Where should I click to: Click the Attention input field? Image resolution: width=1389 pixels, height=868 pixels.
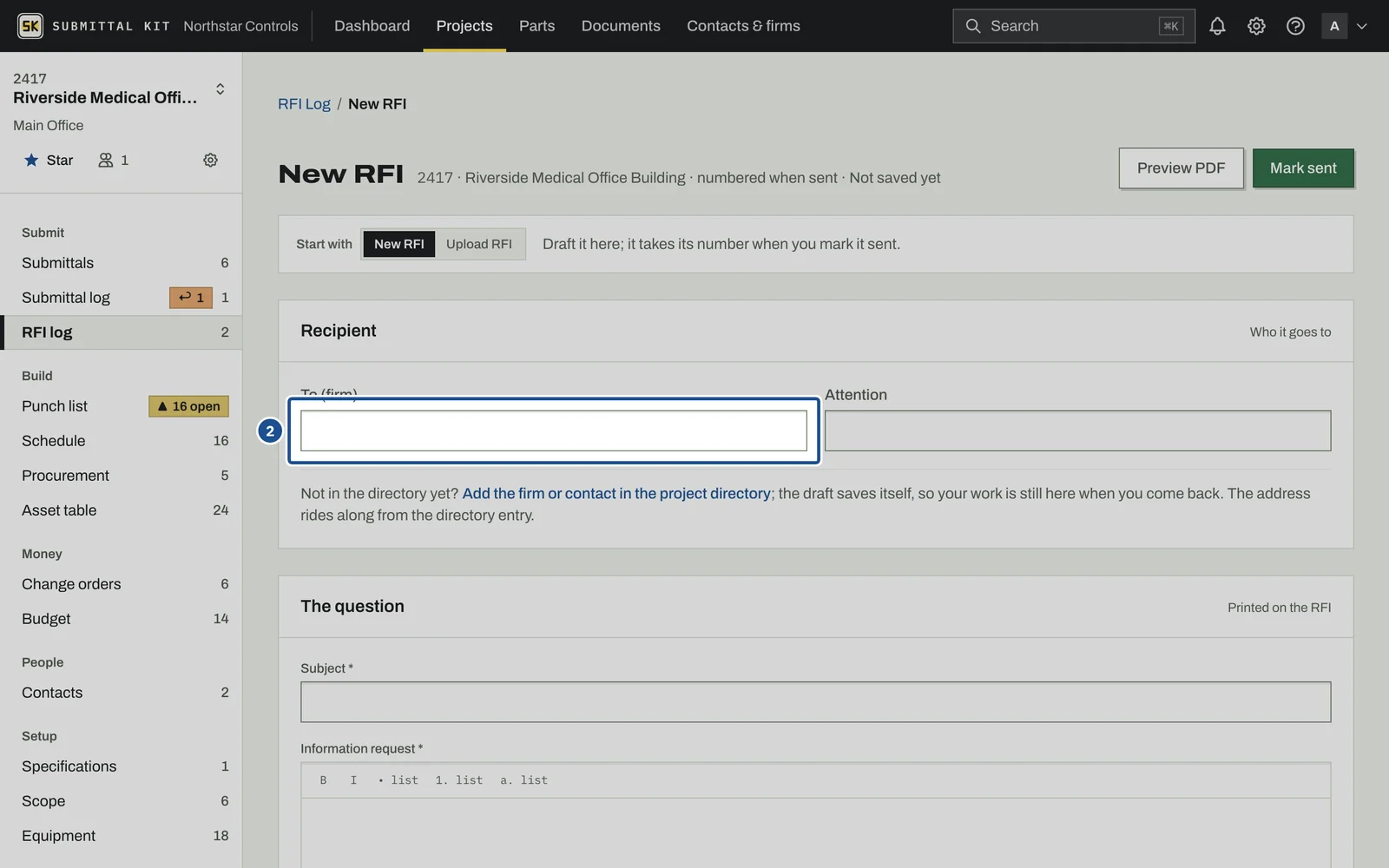click(x=1077, y=431)
